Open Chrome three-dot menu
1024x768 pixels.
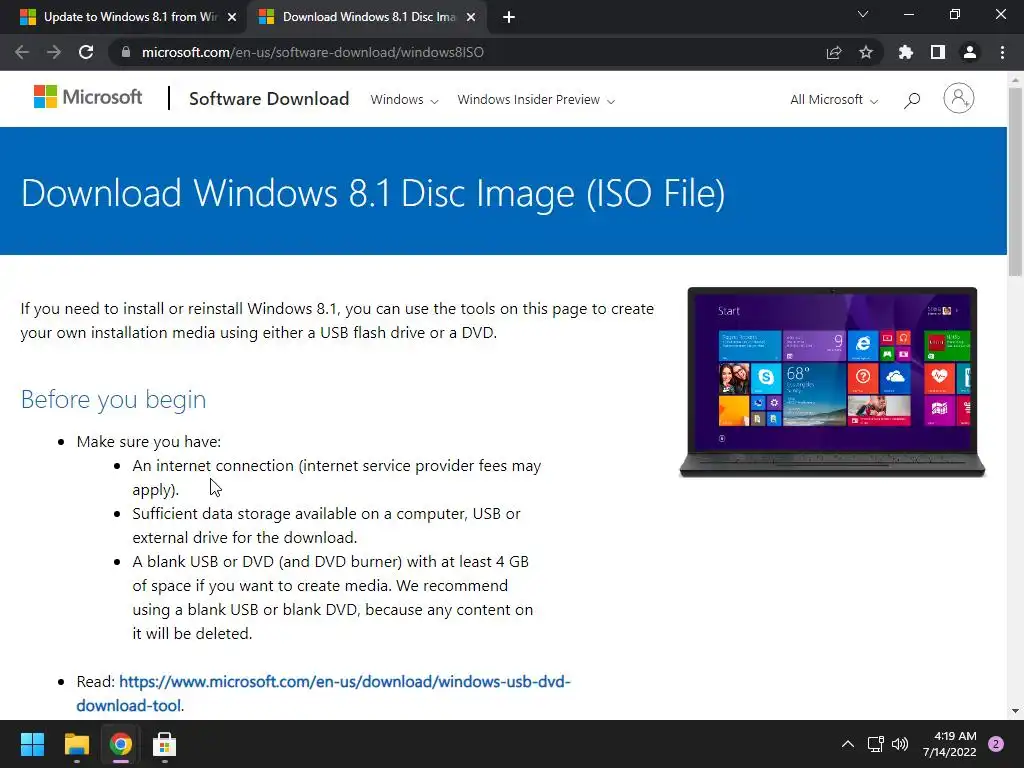coord(1002,52)
